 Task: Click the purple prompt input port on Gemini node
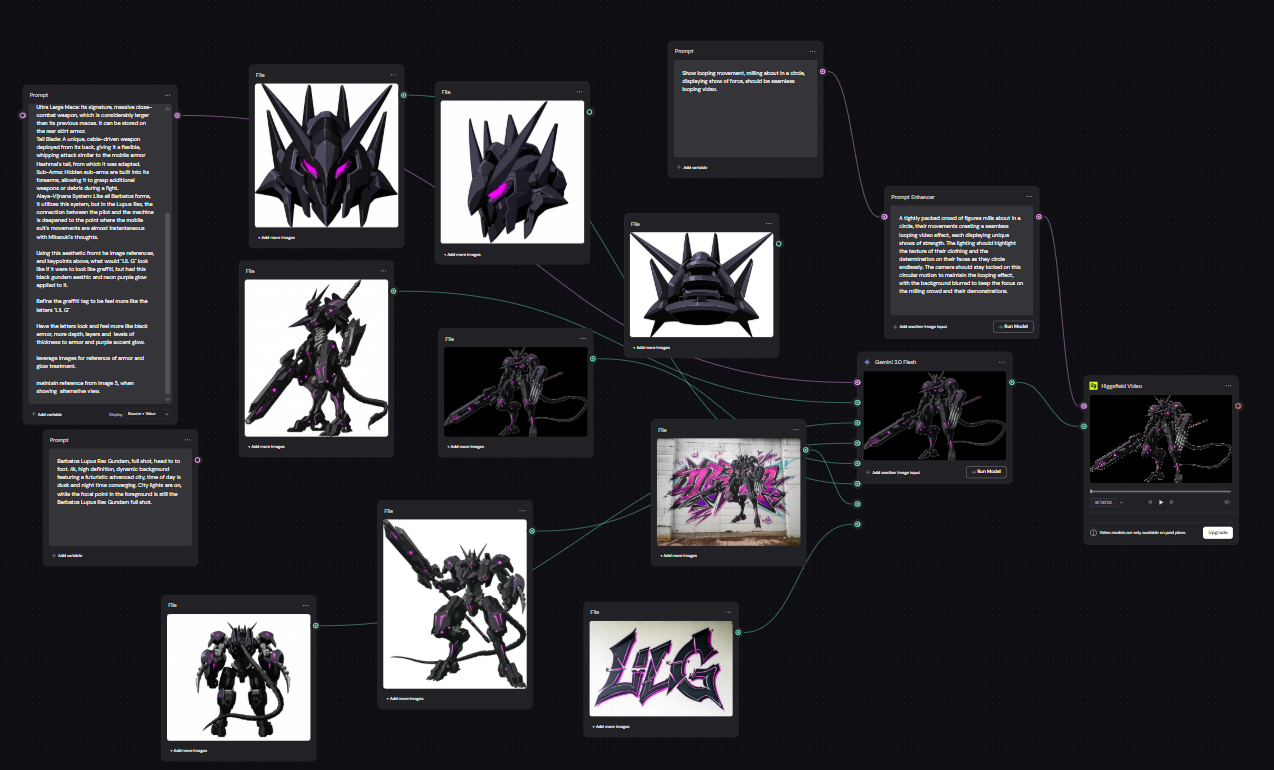[858, 382]
